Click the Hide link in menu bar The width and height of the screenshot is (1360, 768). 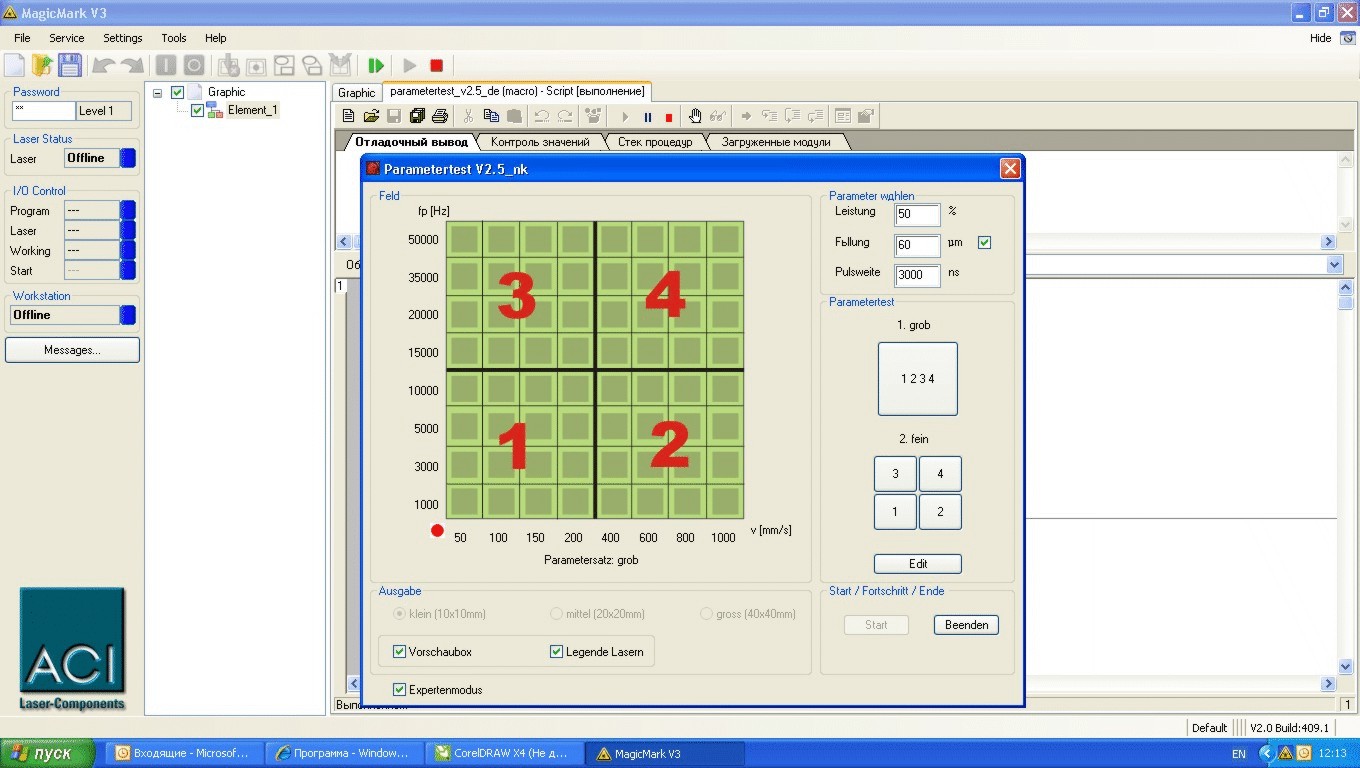(x=1320, y=38)
